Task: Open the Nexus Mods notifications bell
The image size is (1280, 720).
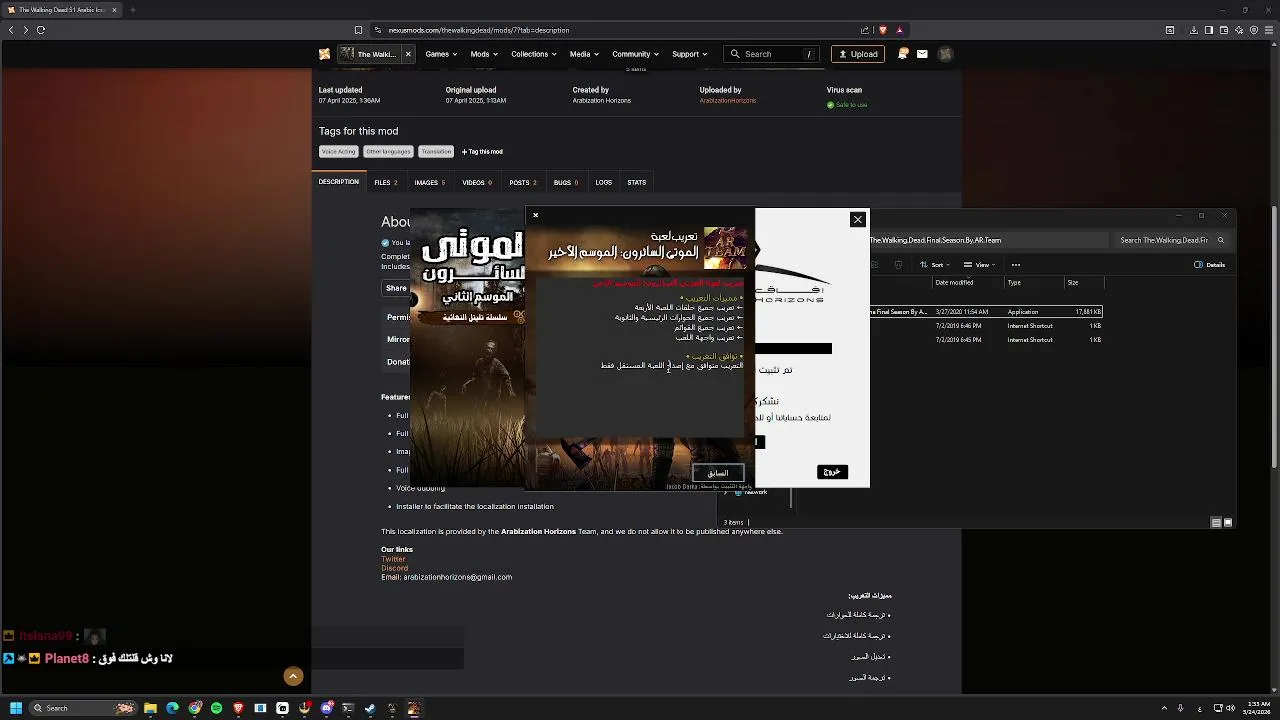Action: click(x=903, y=54)
